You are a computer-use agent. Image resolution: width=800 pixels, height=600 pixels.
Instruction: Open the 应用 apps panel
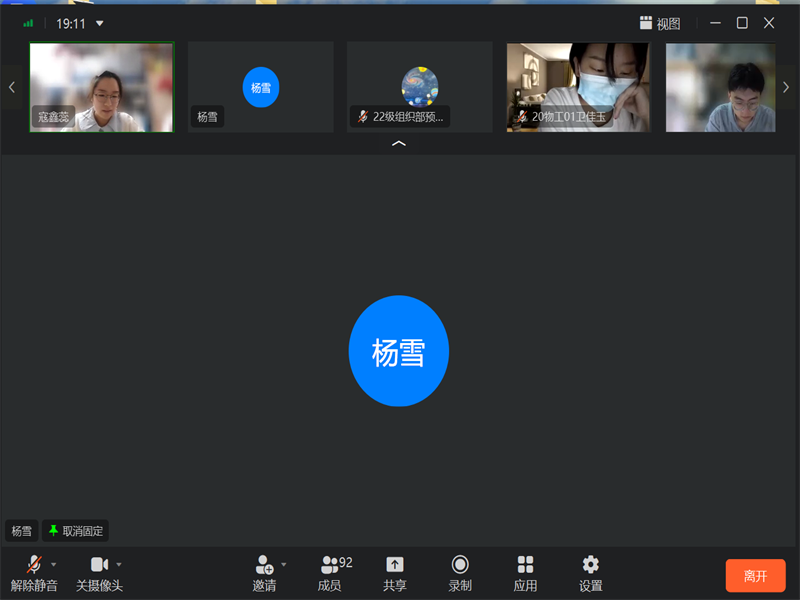click(x=525, y=572)
